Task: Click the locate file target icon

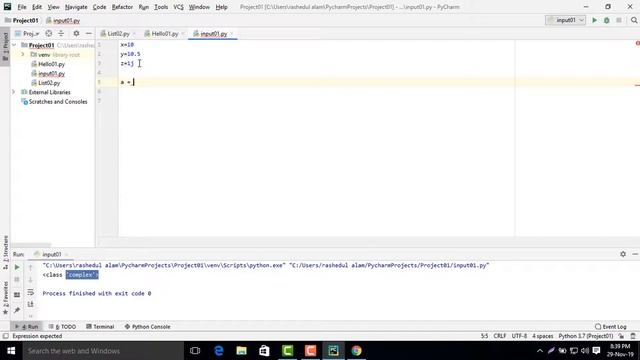Action: point(49,33)
